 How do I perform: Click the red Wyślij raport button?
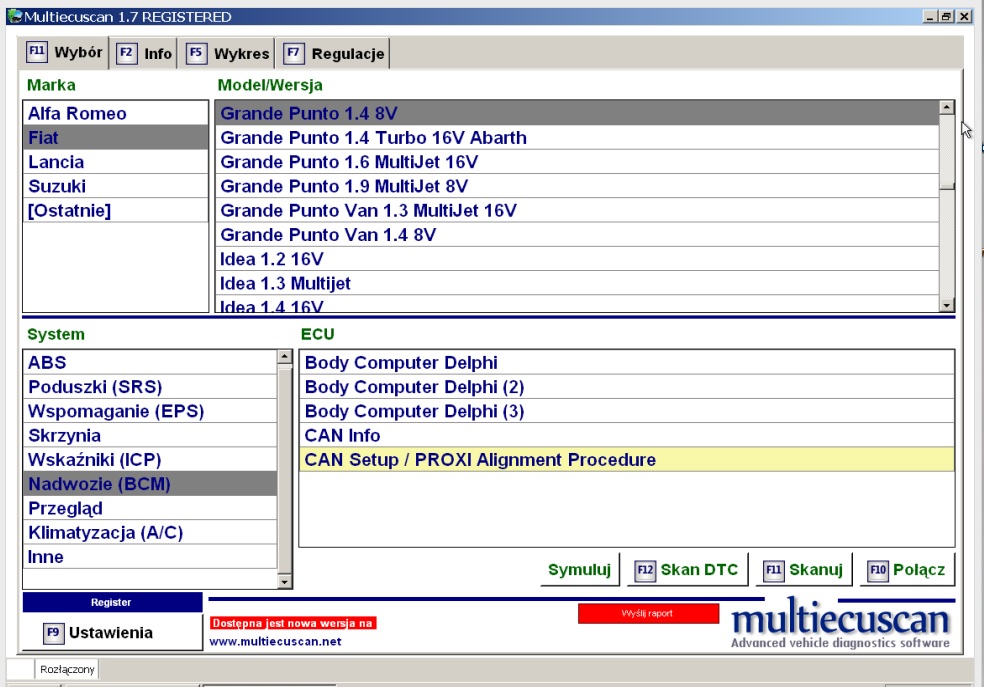point(648,613)
